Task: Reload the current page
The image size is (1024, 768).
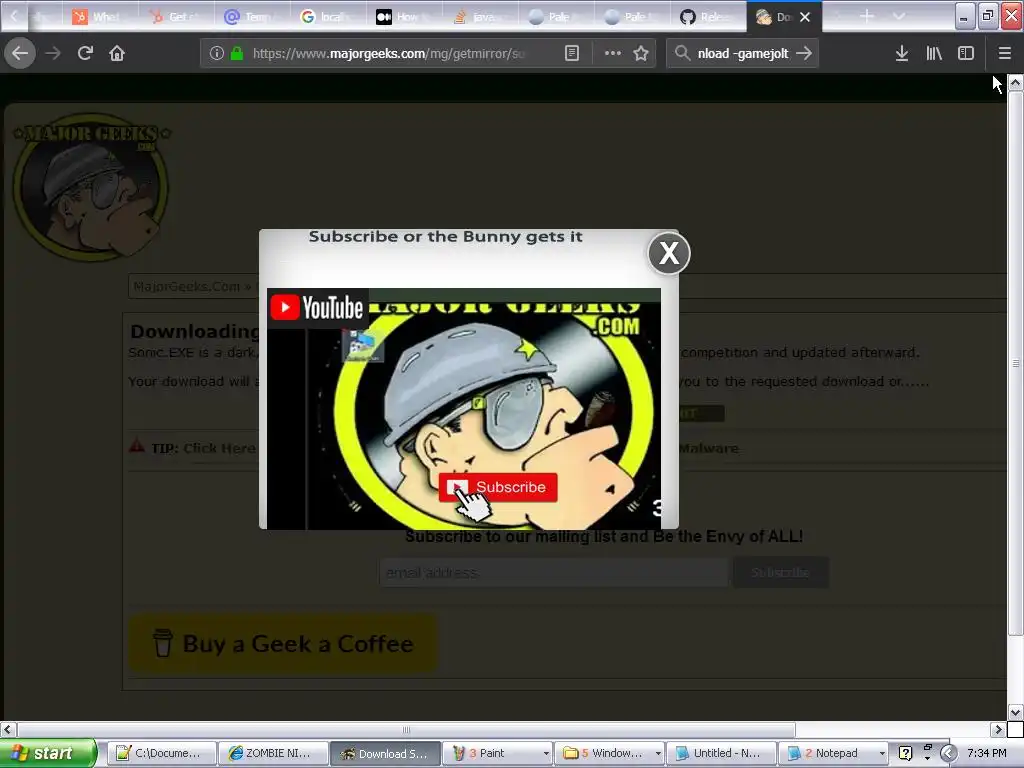Action: (85, 53)
